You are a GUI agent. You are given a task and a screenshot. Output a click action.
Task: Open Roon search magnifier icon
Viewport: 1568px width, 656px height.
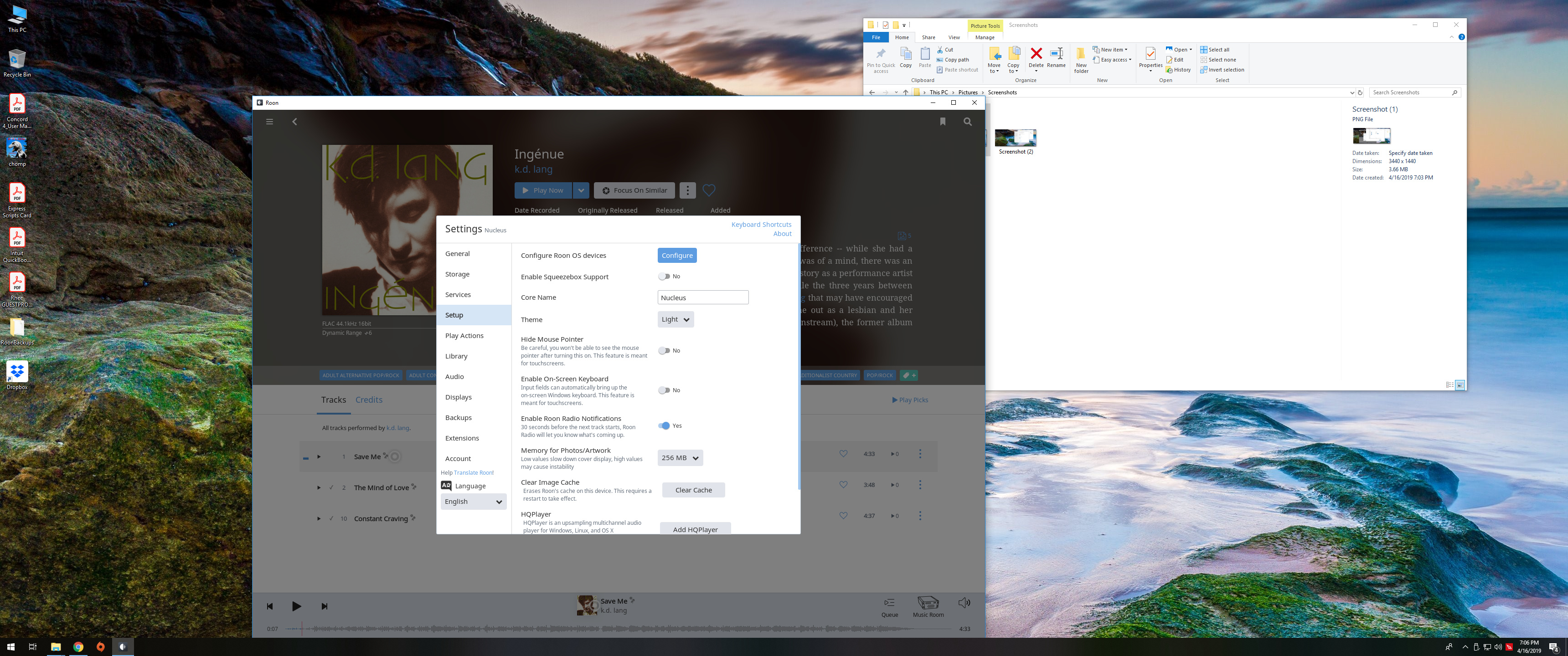click(967, 122)
